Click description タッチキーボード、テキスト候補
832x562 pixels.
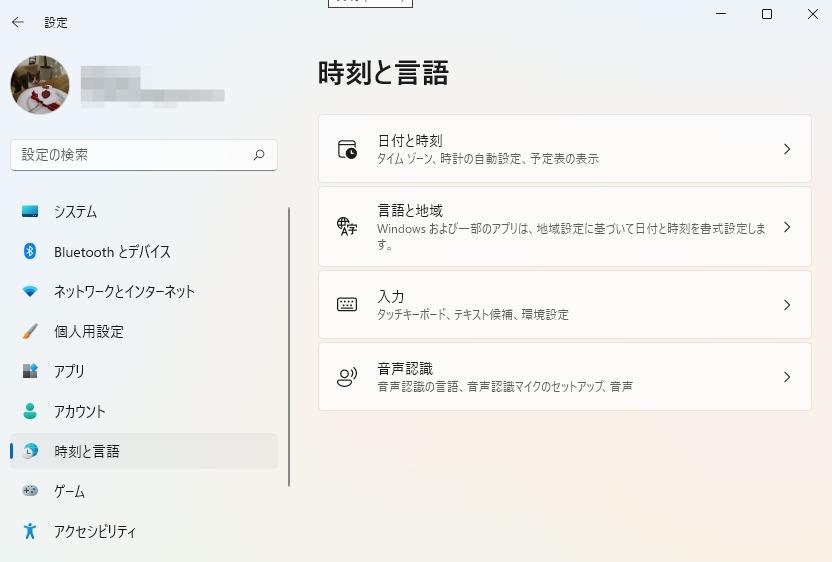[472, 315]
